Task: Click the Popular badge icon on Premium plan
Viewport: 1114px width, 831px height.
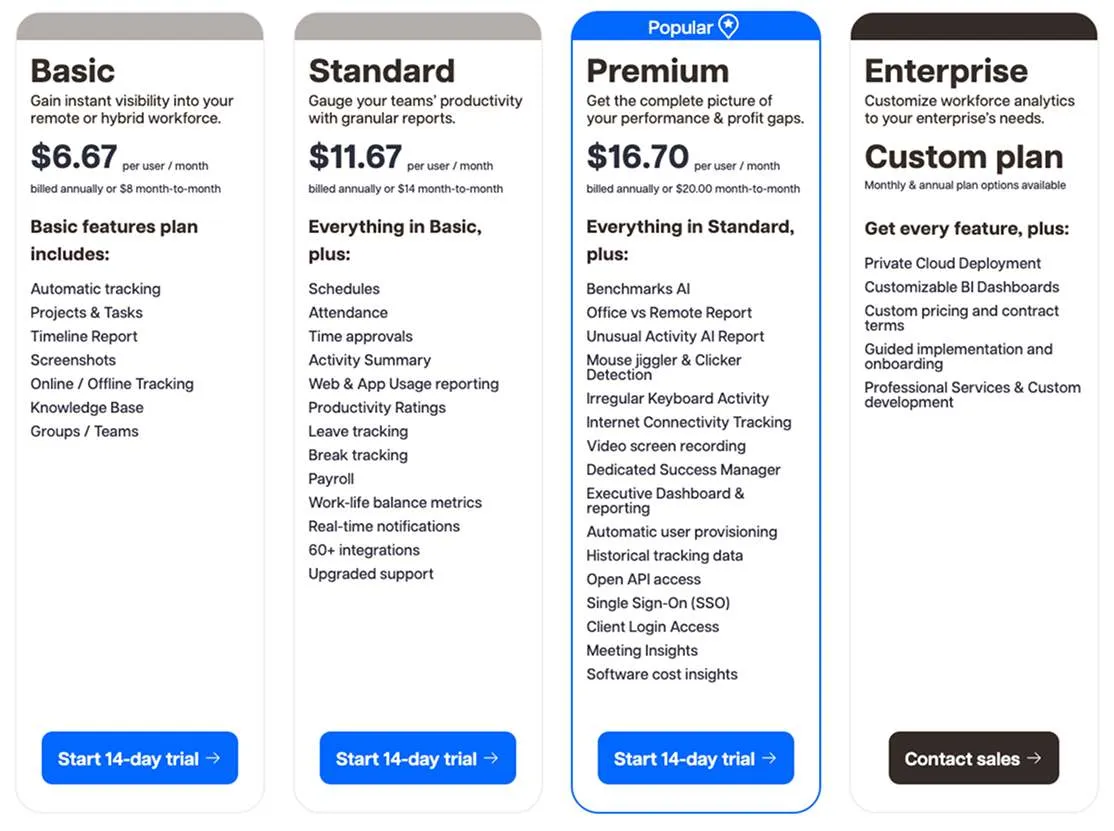Action: [x=727, y=27]
